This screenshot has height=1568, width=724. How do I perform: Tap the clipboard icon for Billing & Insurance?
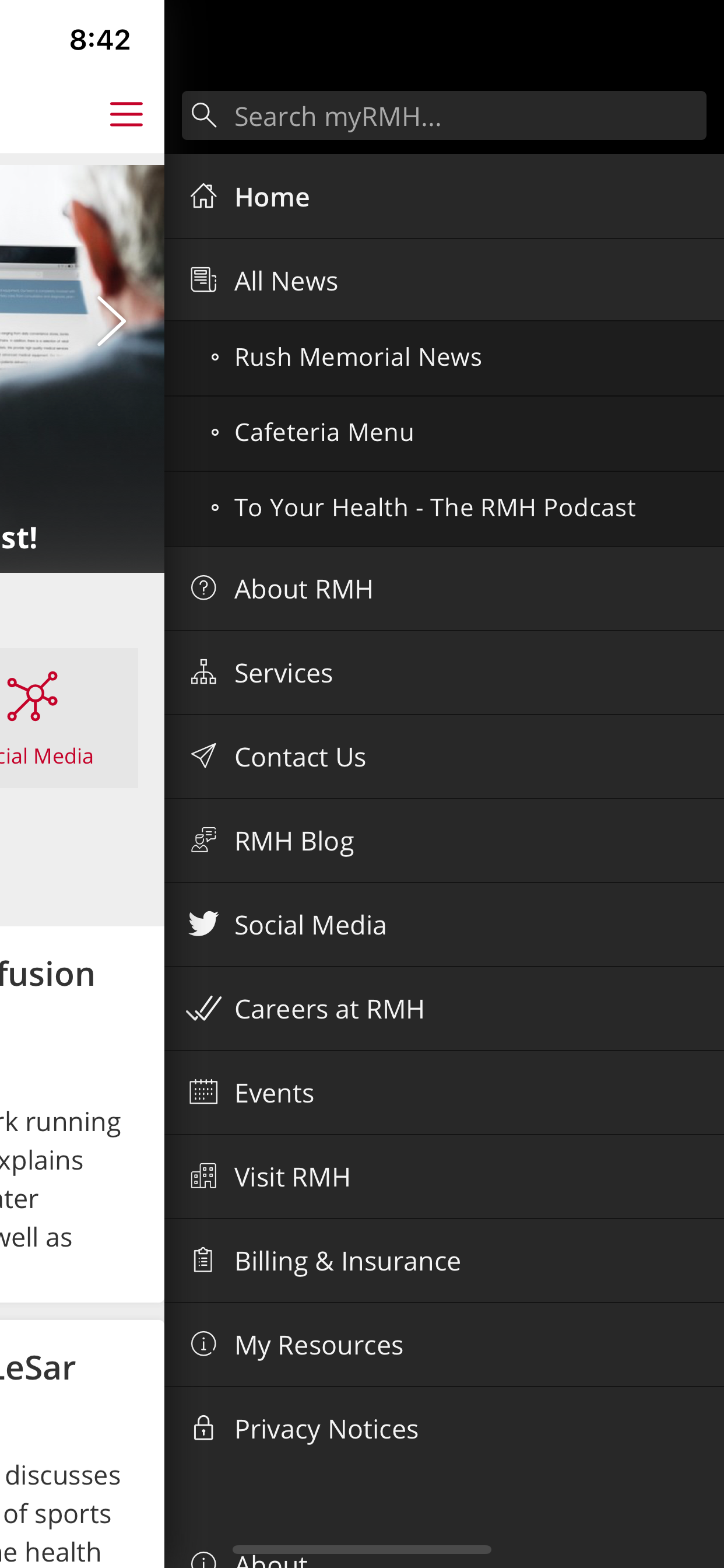(203, 1260)
